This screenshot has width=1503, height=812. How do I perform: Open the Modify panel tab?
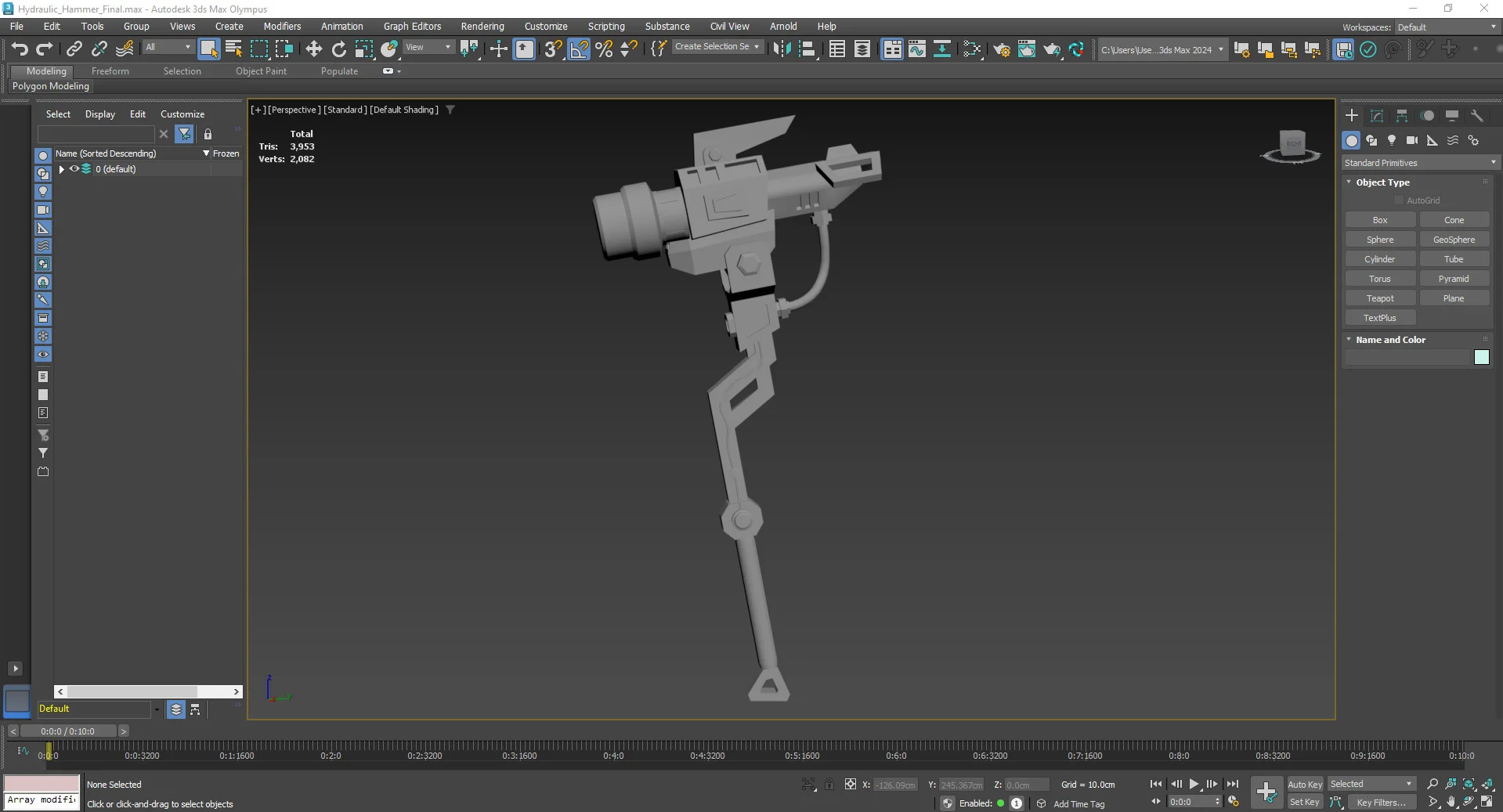1377,115
